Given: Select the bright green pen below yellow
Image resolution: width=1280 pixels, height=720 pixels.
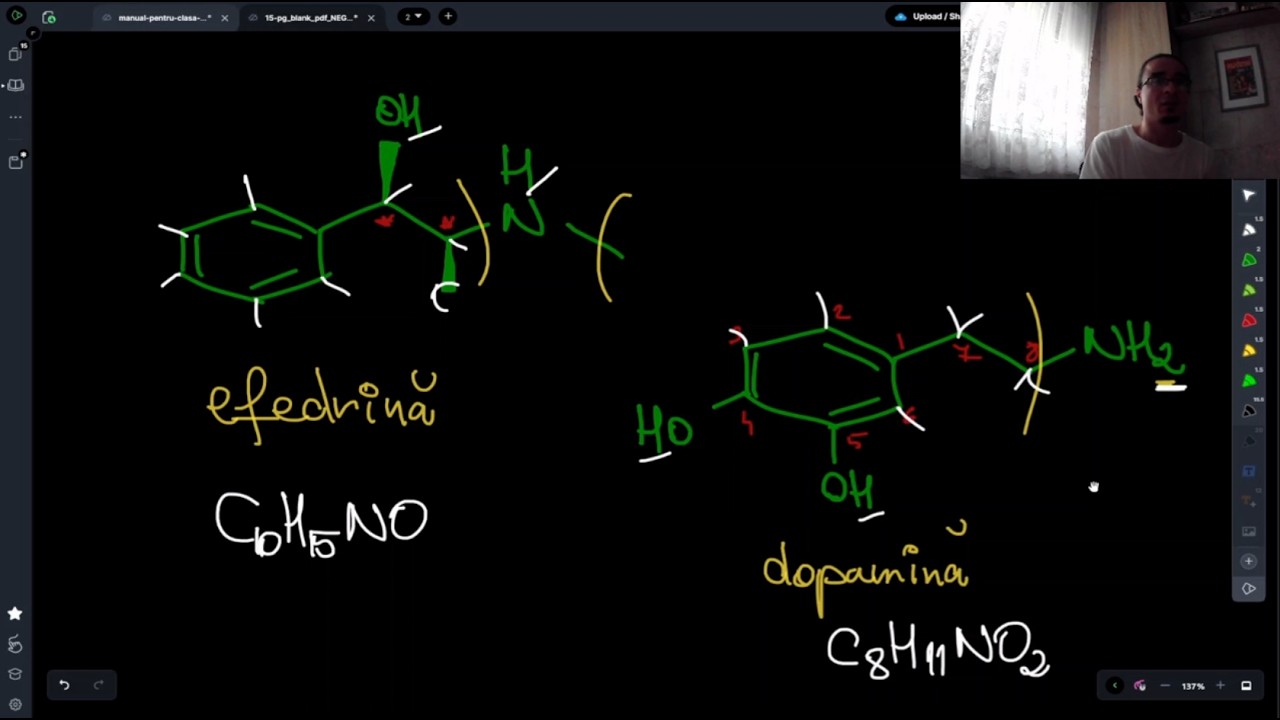Looking at the screenshot, I should [x=1248, y=380].
